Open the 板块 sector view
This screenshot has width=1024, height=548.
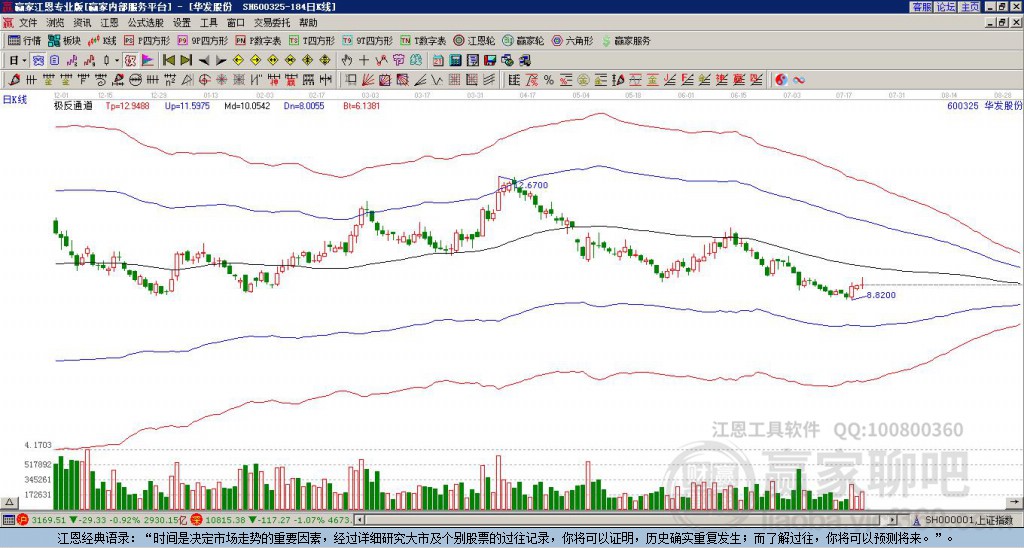click(64, 40)
